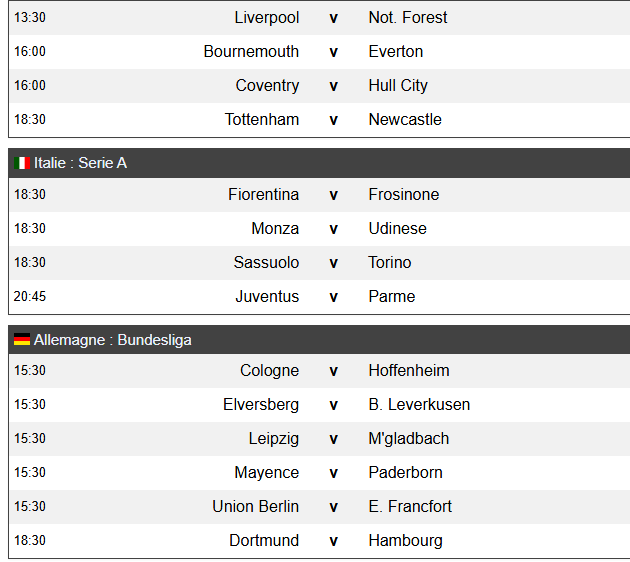Click the German flag icon
This screenshot has width=630, height=562.
[22, 340]
